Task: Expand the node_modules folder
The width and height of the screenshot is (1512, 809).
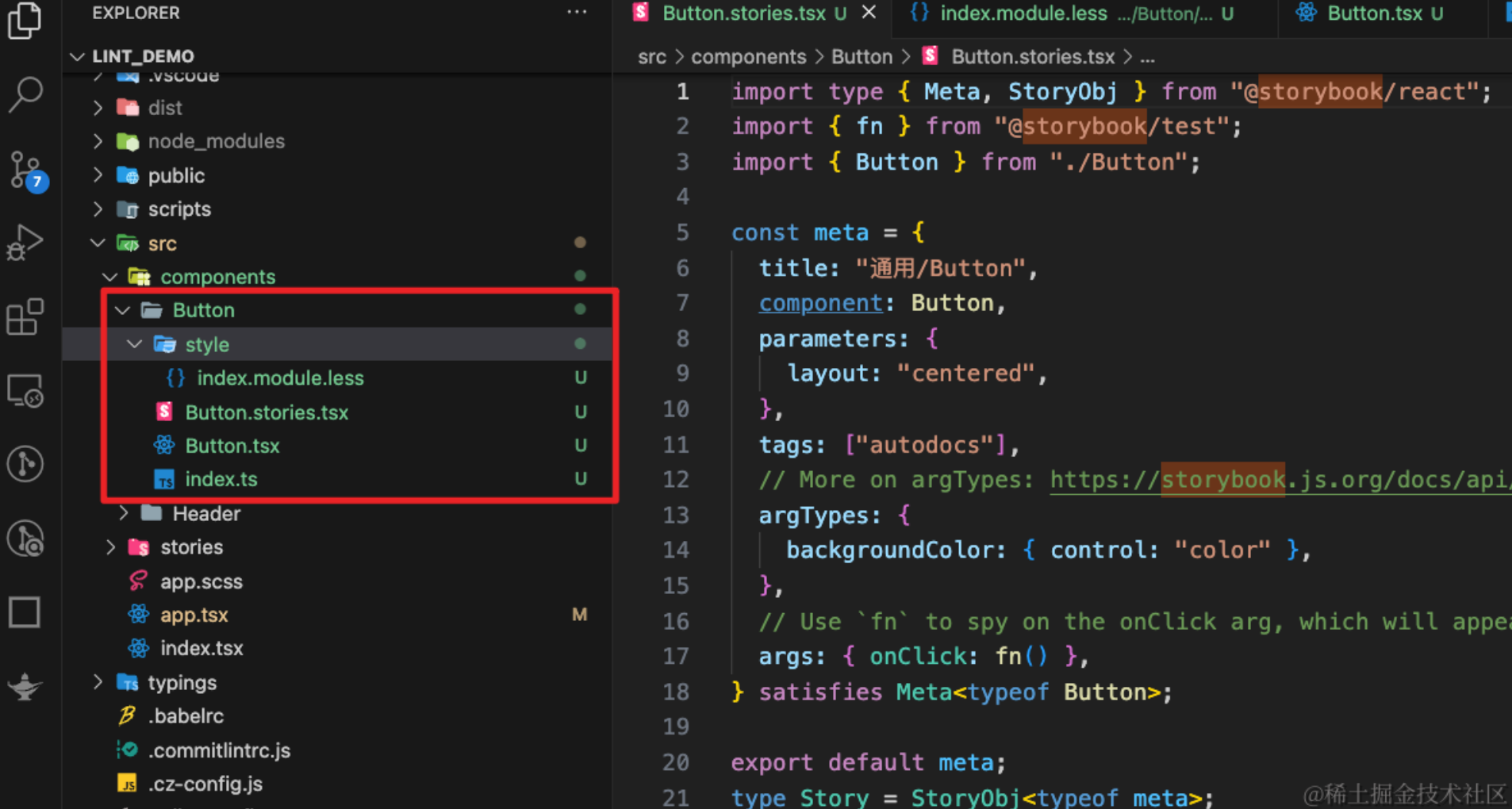Action: pos(98,141)
